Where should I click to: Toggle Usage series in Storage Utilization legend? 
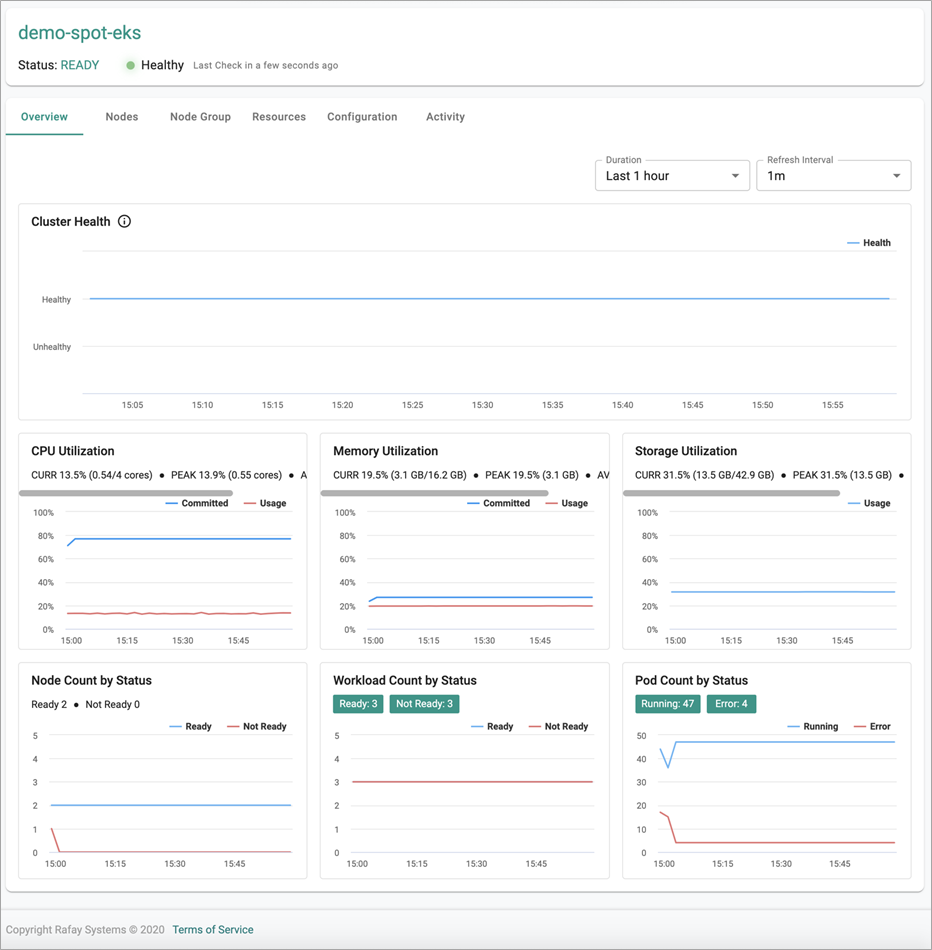click(x=869, y=503)
